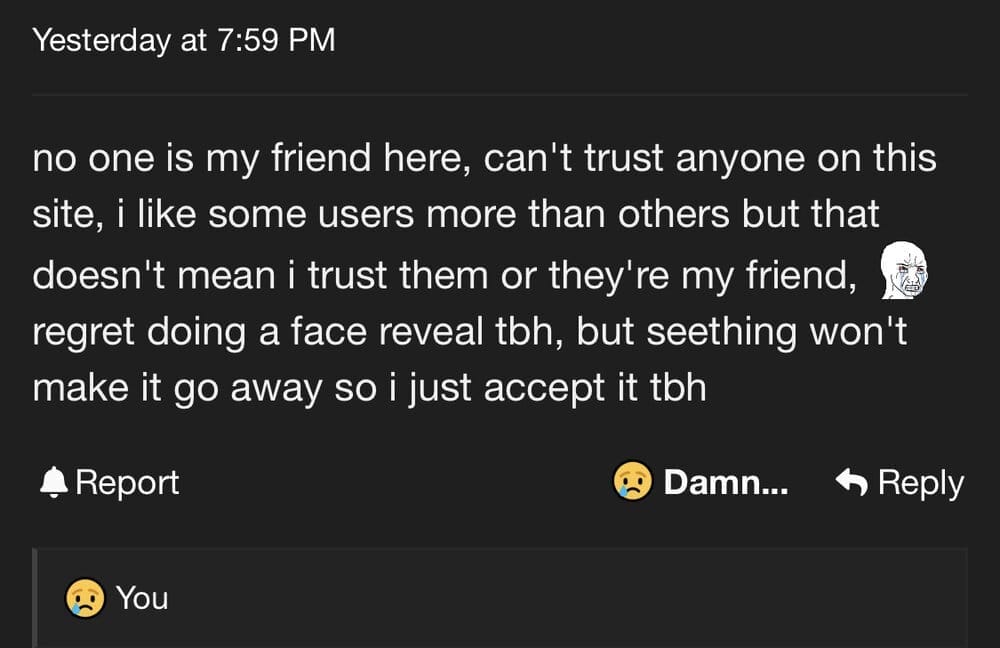This screenshot has width=1000, height=648.
Task: Click the word "seething" in the post
Action: pos(721,332)
